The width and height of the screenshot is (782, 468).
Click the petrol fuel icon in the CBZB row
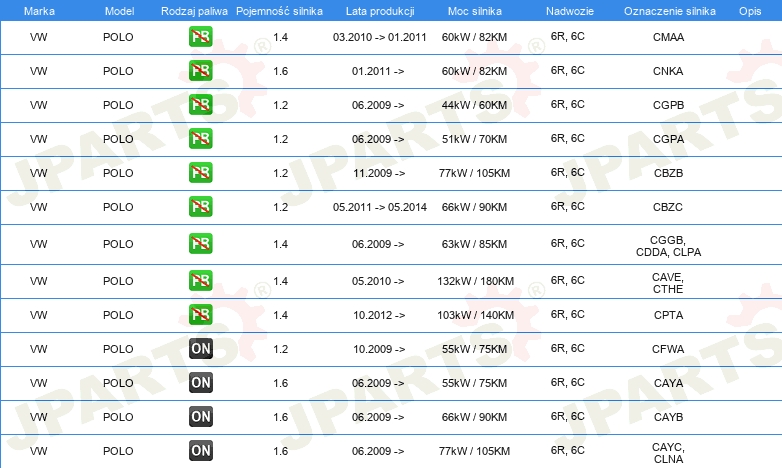click(200, 172)
